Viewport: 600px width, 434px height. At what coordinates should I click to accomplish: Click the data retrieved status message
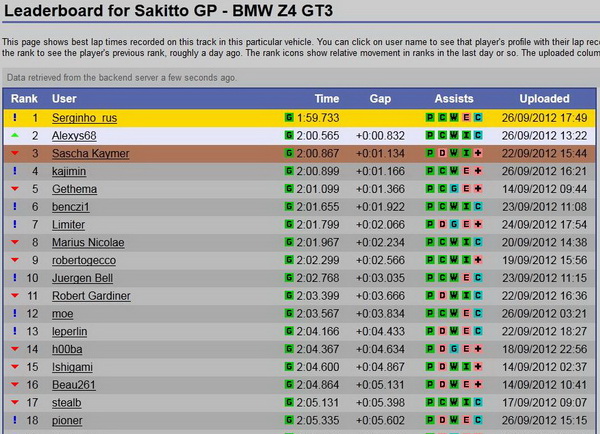tap(122, 78)
